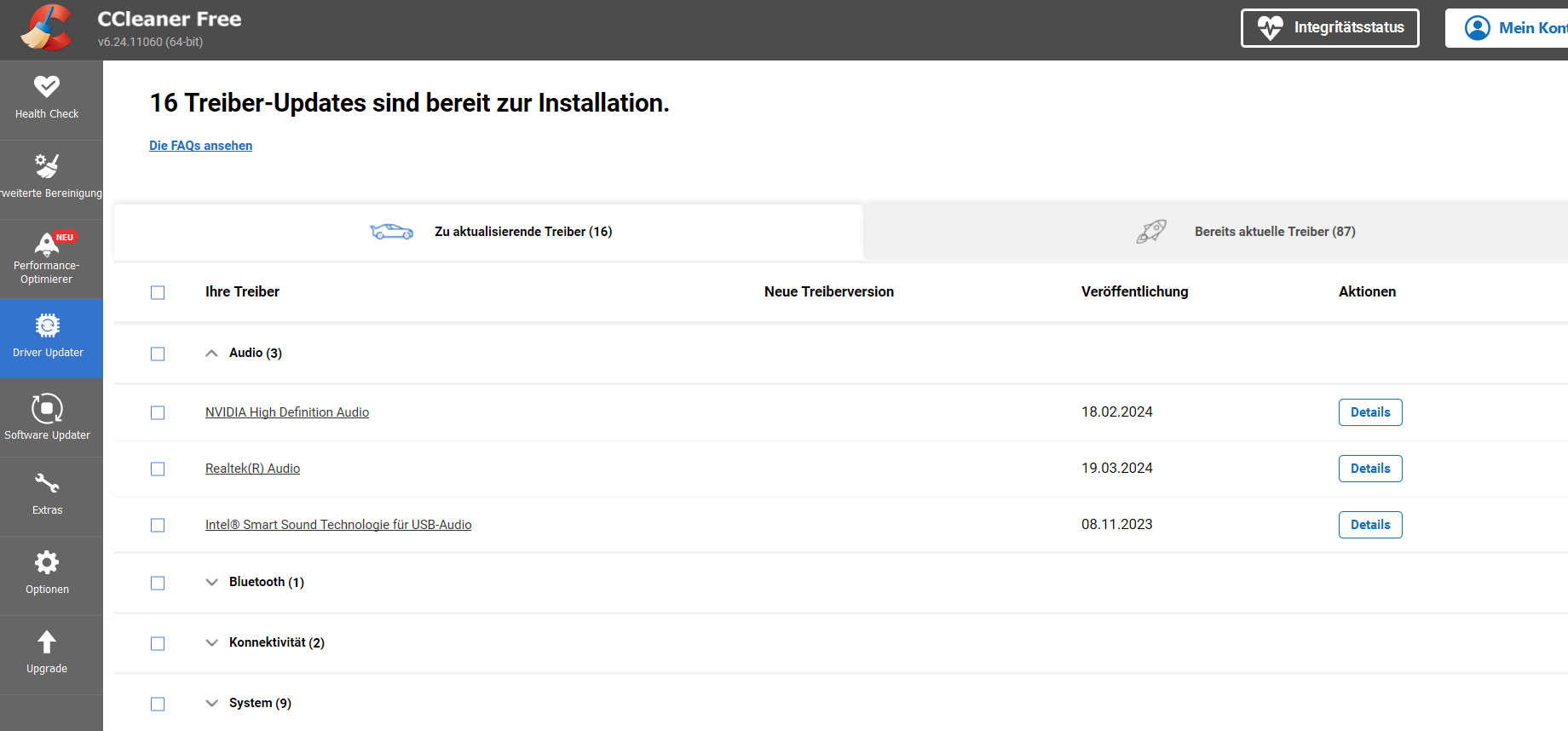This screenshot has height=731, width=1568.
Task: Open the Intel Smart Sound Technologie driver link
Action: pos(338,525)
